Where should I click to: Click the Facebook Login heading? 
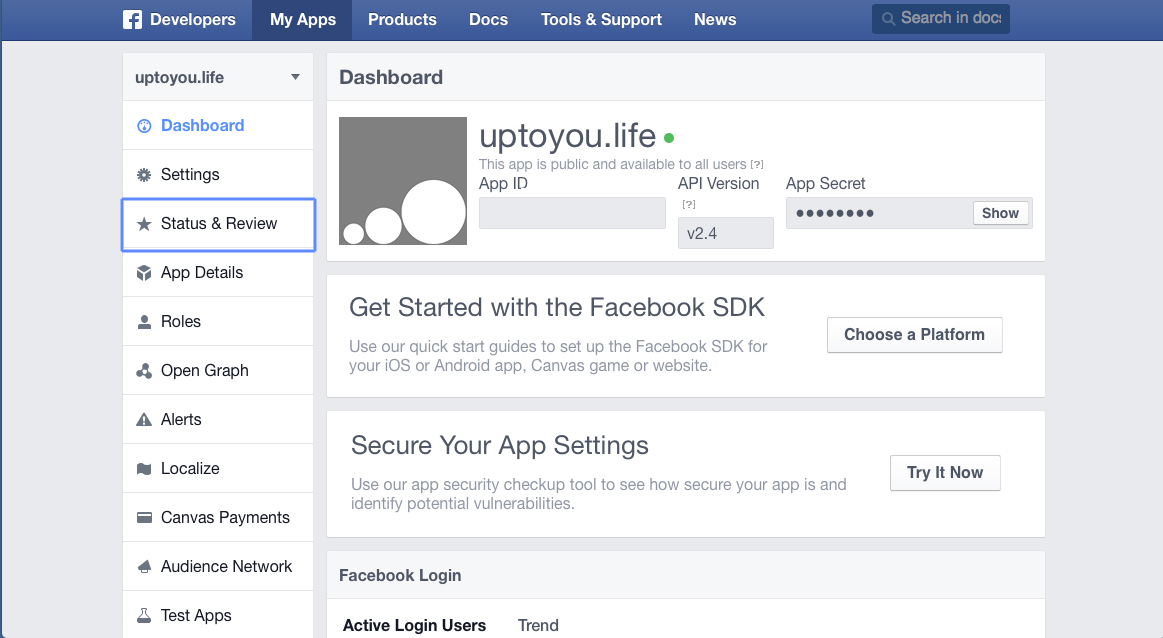[400, 576]
